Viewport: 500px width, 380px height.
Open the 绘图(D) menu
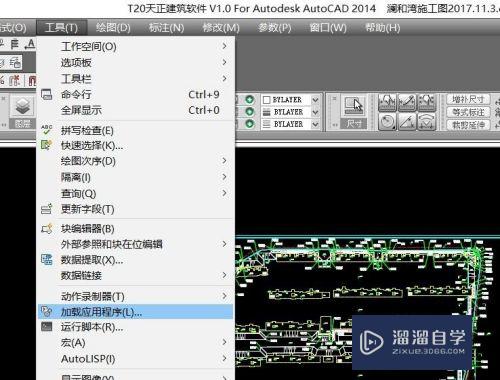pyautogui.click(x=113, y=27)
